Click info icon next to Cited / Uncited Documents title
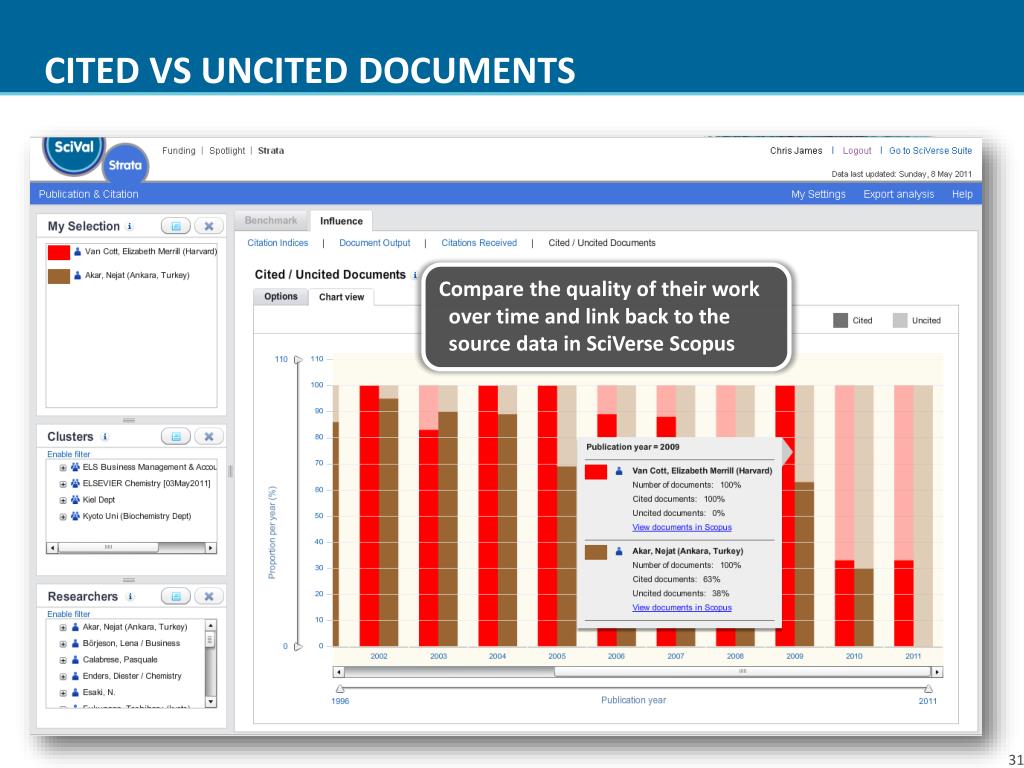The image size is (1024, 768). [x=415, y=275]
